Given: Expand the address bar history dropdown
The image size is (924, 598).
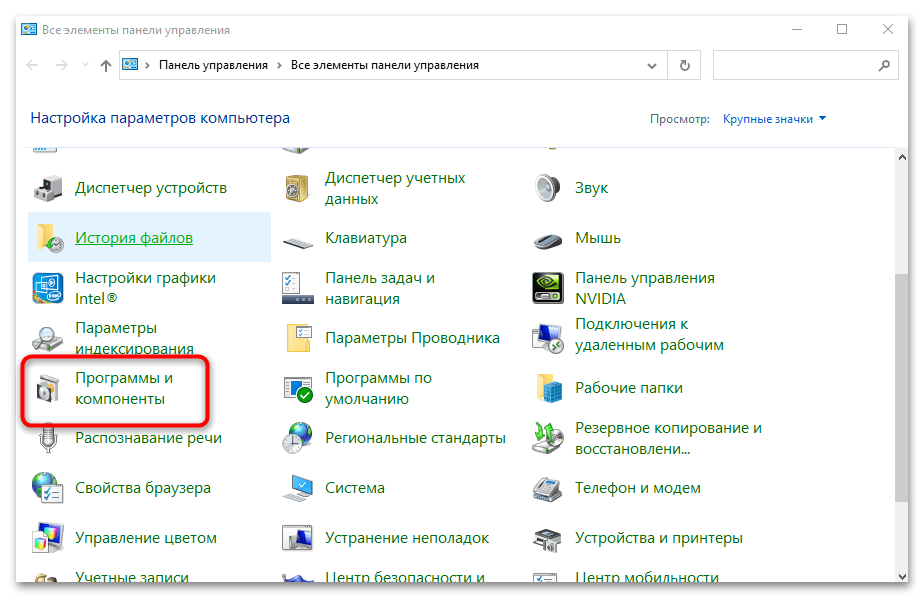Looking at the screenshot, I should [x=655, y=65].
